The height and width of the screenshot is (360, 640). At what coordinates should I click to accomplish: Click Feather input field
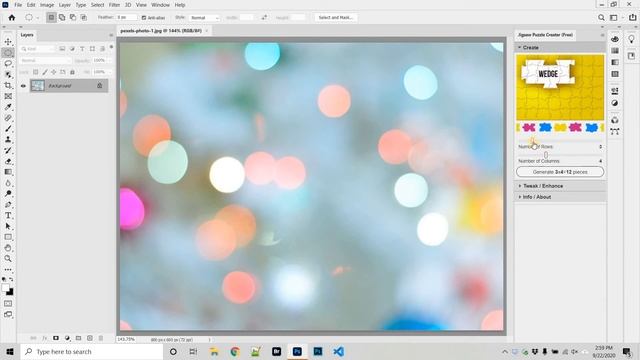point(127,18)
